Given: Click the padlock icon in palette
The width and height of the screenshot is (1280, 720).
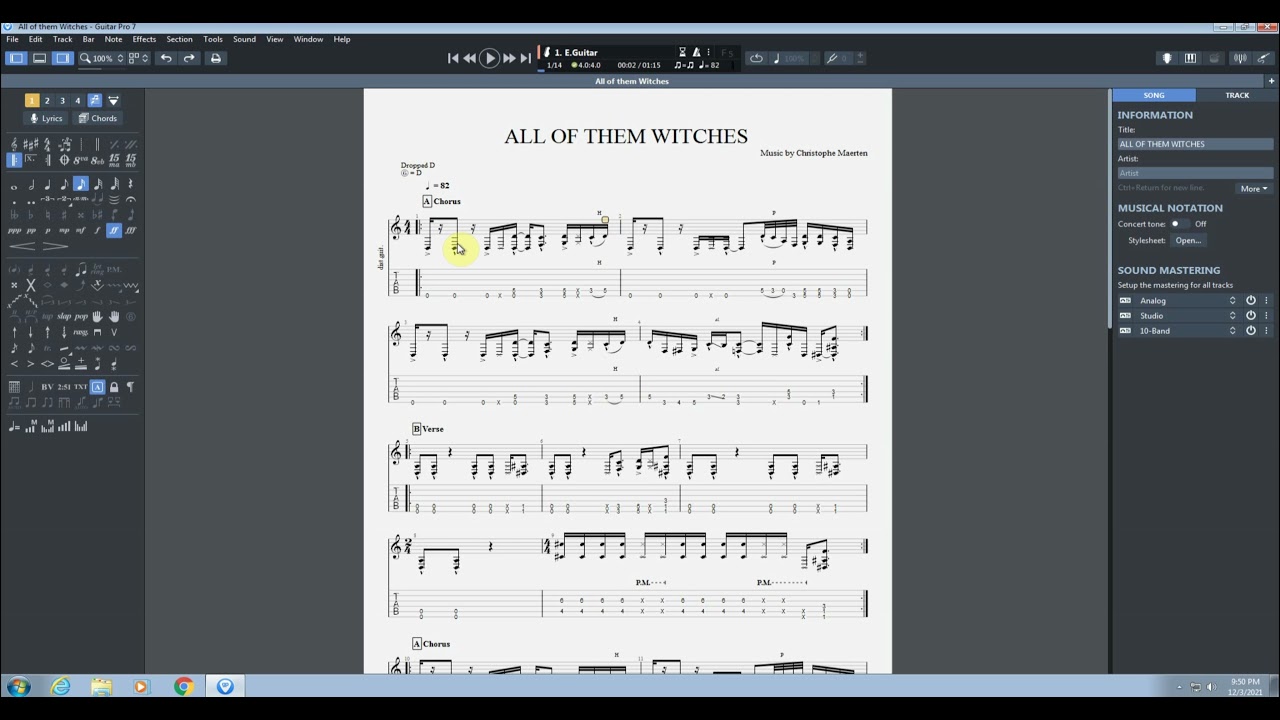Looking at the screenshot, I should coord(114,386).
